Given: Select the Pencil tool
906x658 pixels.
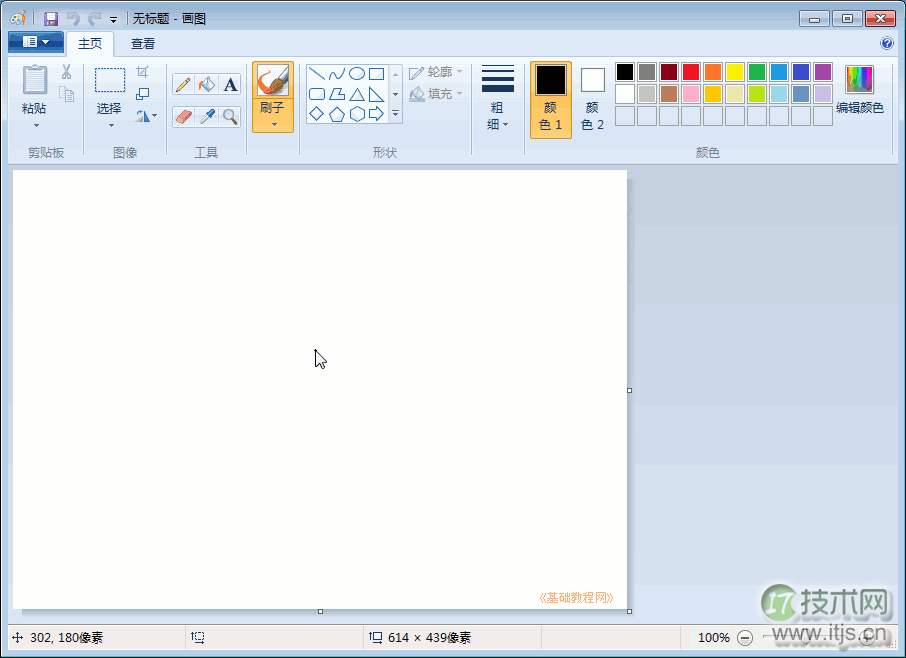Looking at the screenshot, I should pyautogui.click(x=183, y=85).
